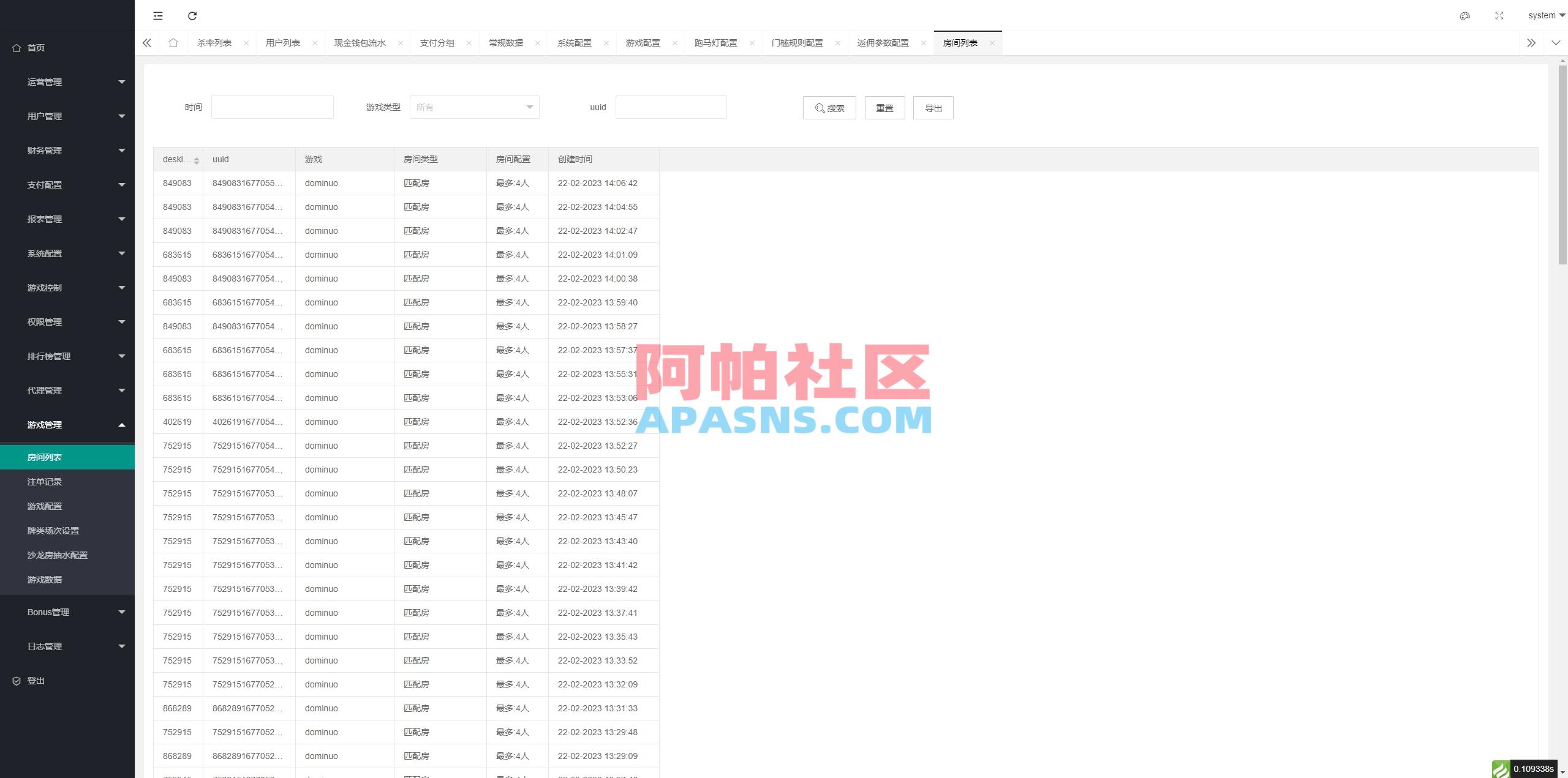Click inside the uuid input field
The width and height of the screenshot is (1568, 778).
(x=671, y=107)
